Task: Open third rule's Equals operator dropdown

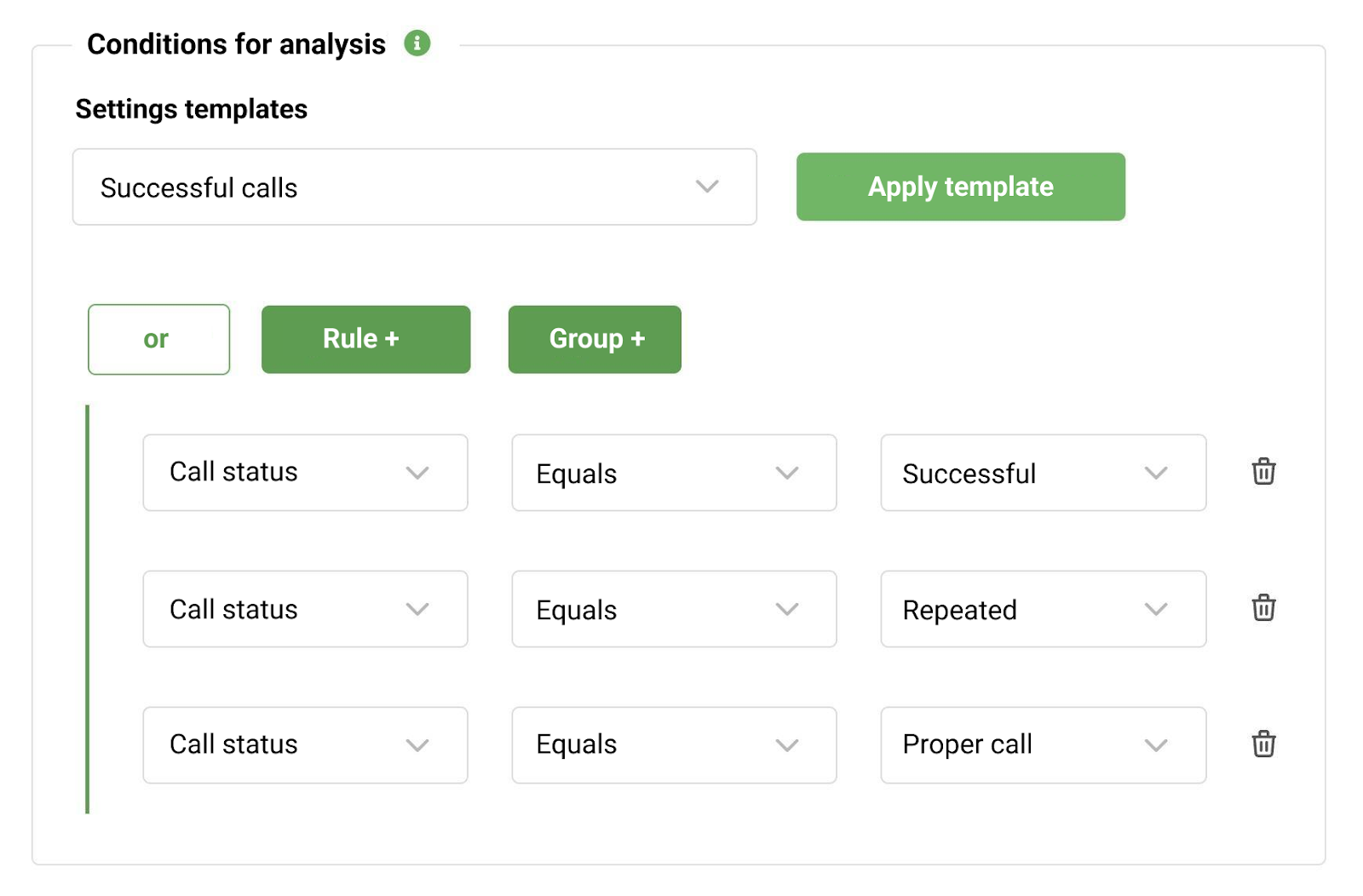Action: click(x=674, y=745)
